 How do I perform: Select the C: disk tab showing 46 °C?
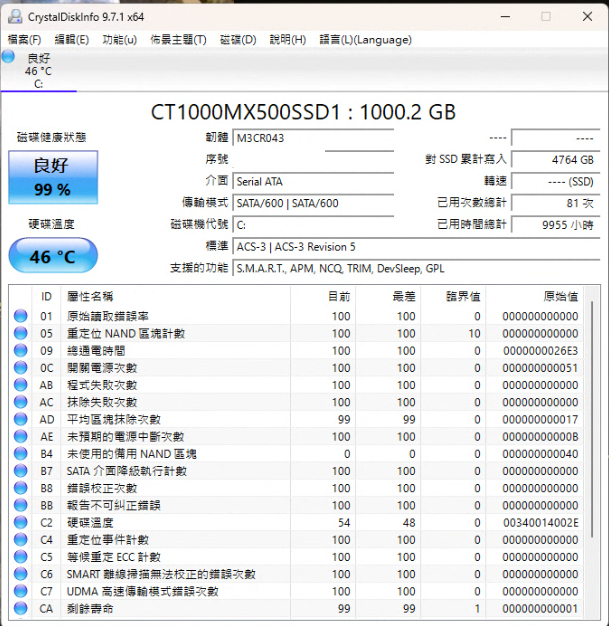tap(38, 71)
